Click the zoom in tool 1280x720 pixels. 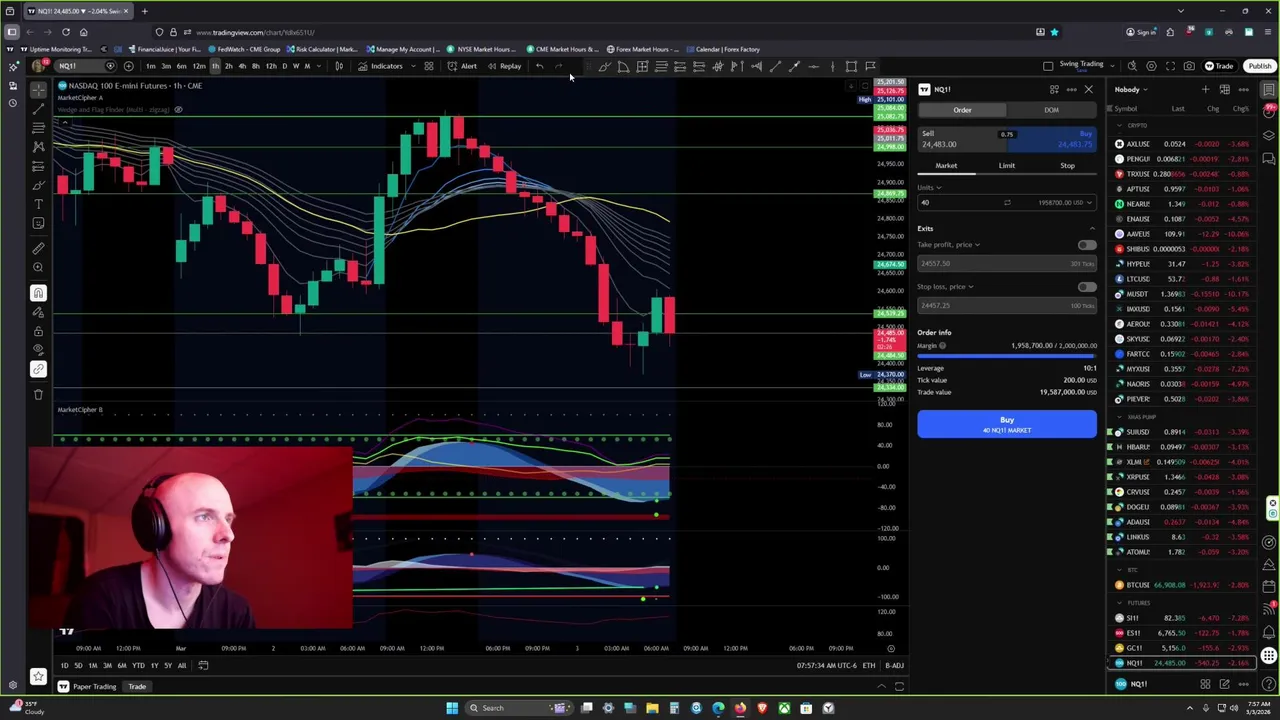[38, 267]
